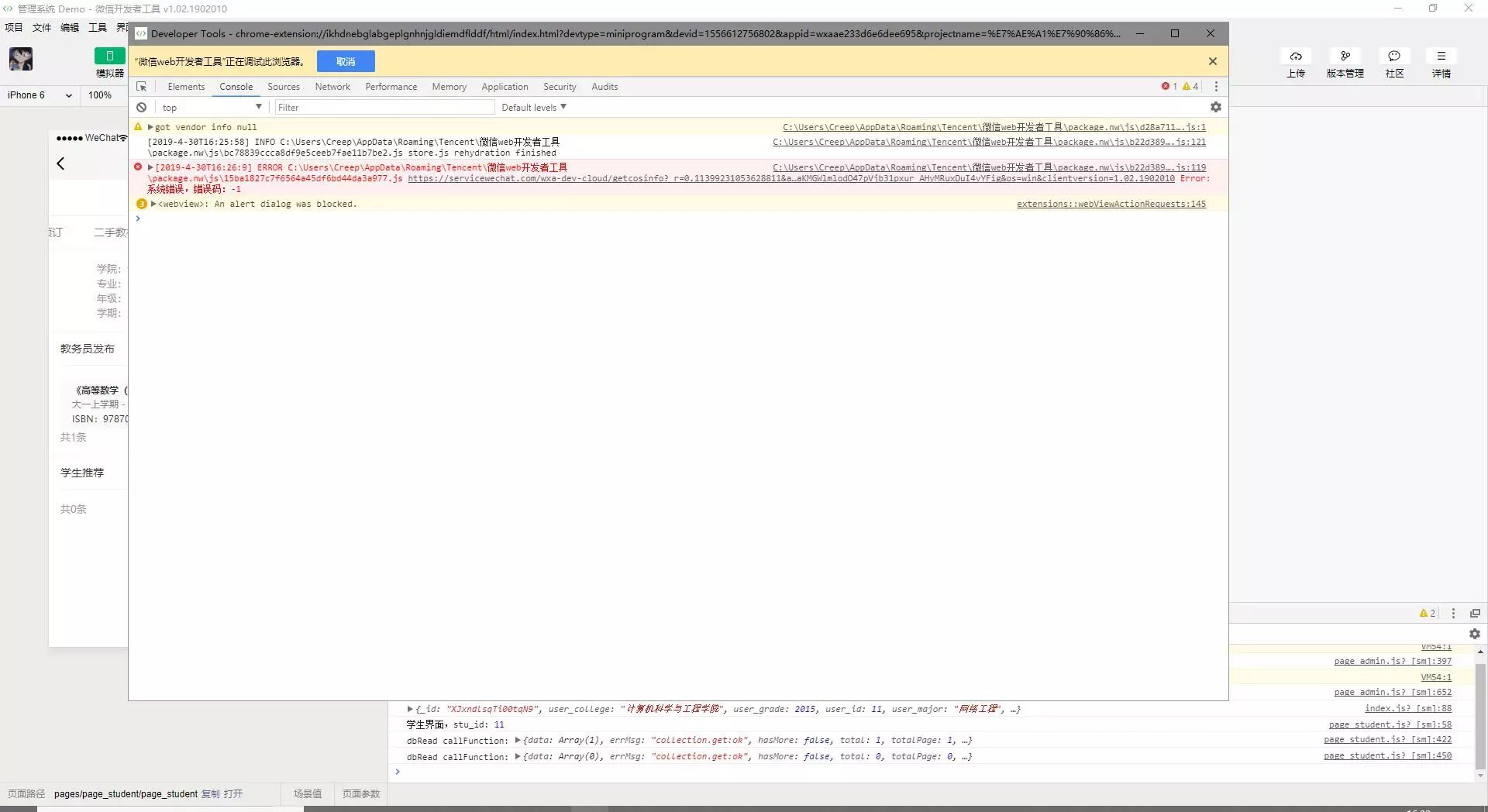Open the 社区 community icon
Screen dimensions: 1488x812
[x=1394, y=56]
